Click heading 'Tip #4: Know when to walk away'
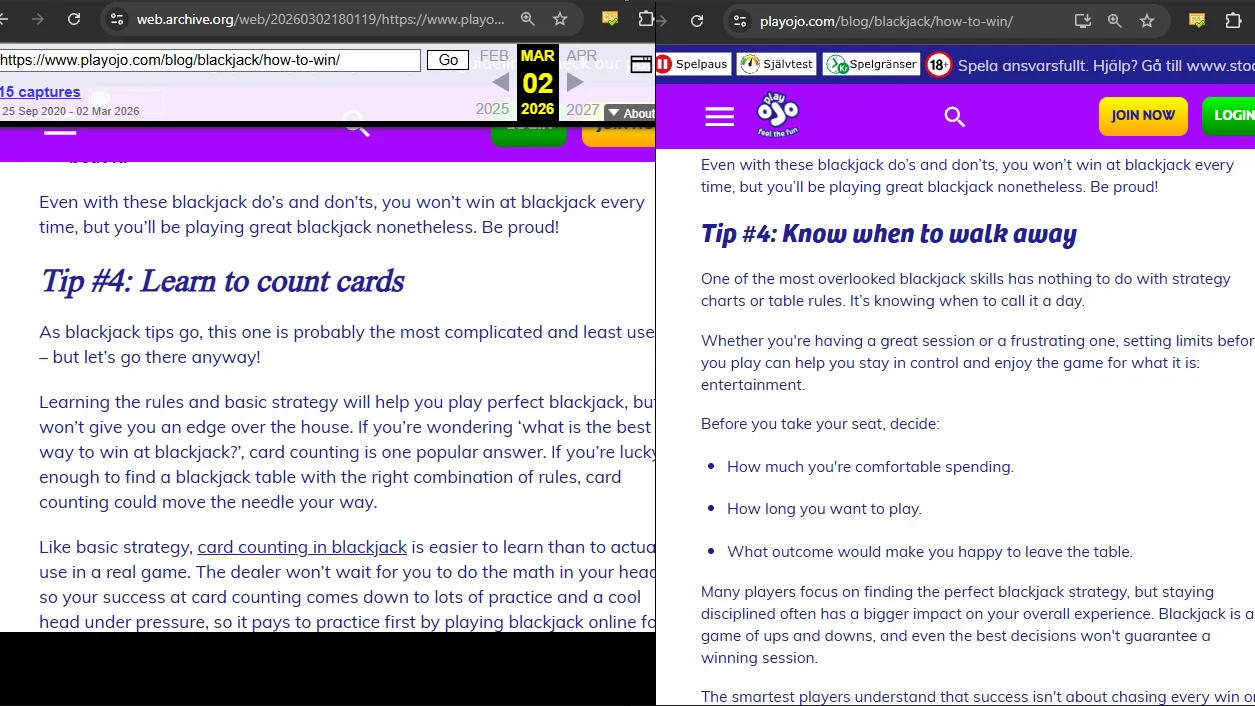The height and width of the screenshot is (706, 1255). click(x=889, y=234)
